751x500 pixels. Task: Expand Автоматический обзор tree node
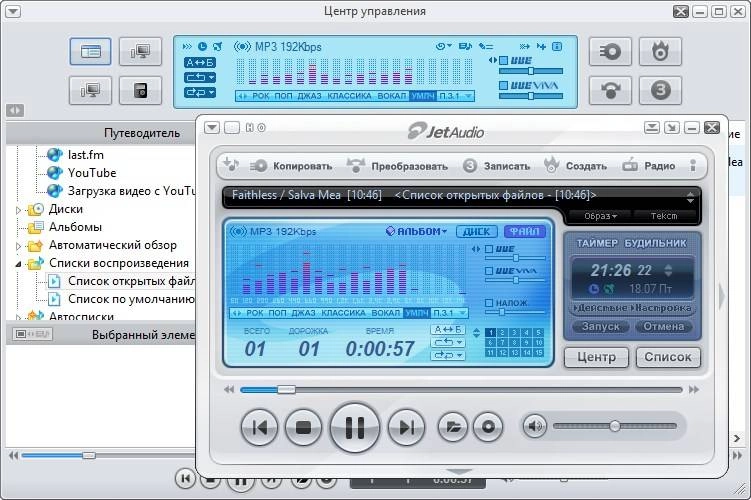(x=18, y=246)
